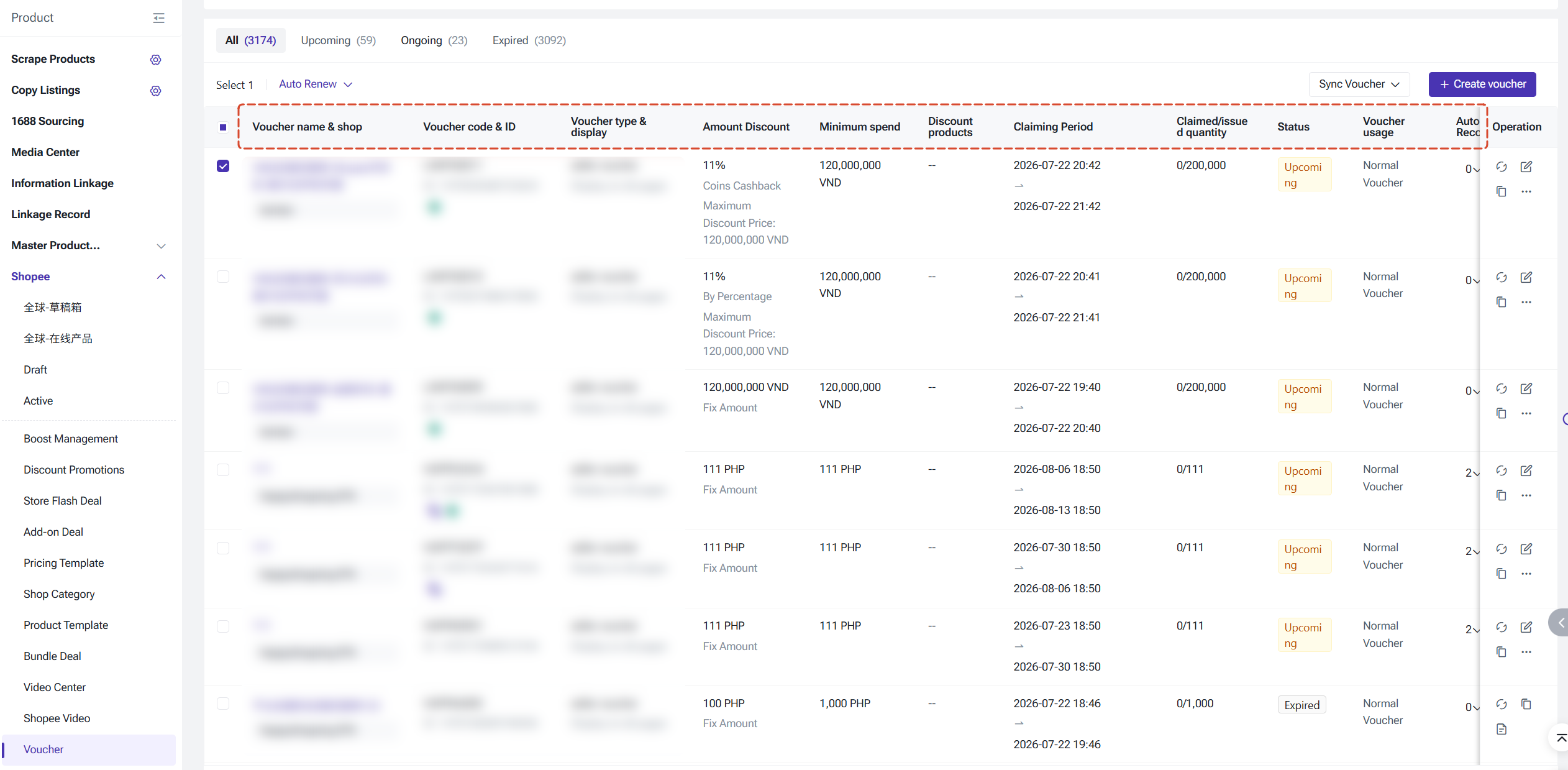Screen dimensions: 1568x770
Task: Edit the 2026-08-06 18:50 claiming voucher
Action: pyautogui.click(x=1526, y=470)
